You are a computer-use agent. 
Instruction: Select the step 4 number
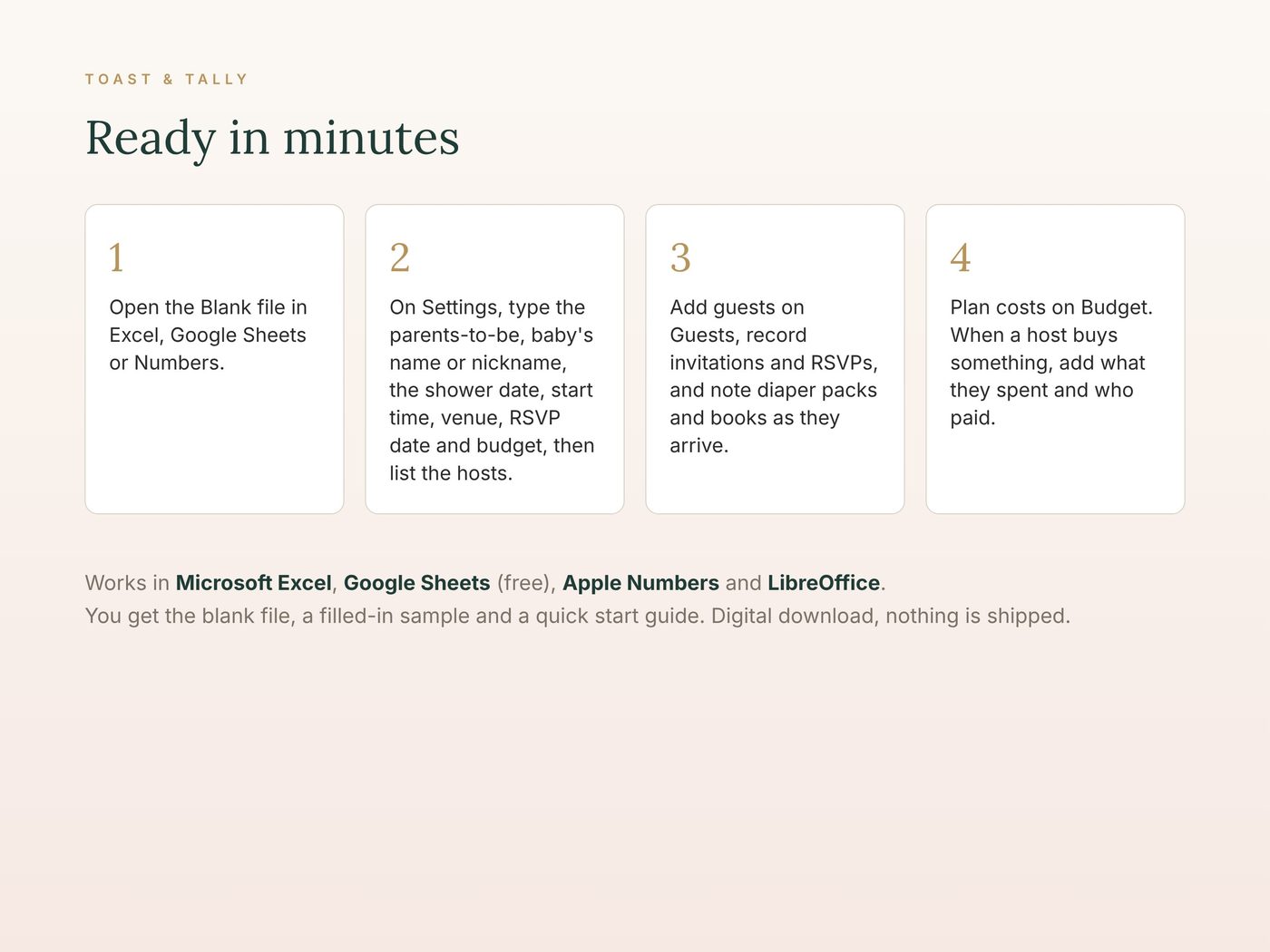pos(961,257)
